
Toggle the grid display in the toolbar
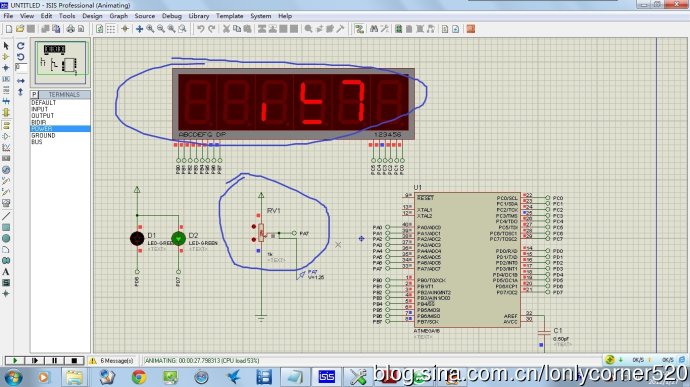[111, 29]
